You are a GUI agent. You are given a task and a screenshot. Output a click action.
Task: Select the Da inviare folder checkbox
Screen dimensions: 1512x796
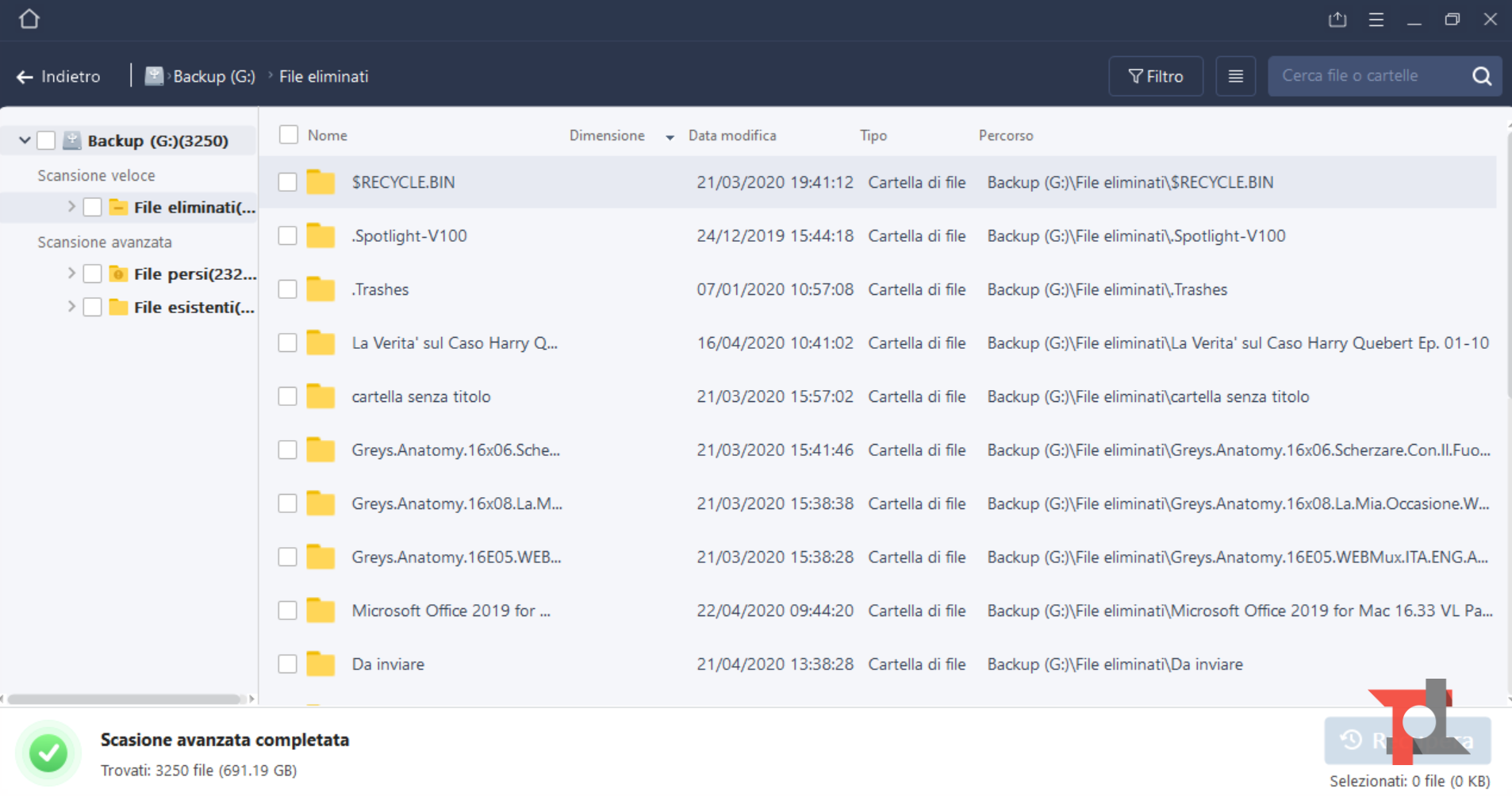(287, 664)
